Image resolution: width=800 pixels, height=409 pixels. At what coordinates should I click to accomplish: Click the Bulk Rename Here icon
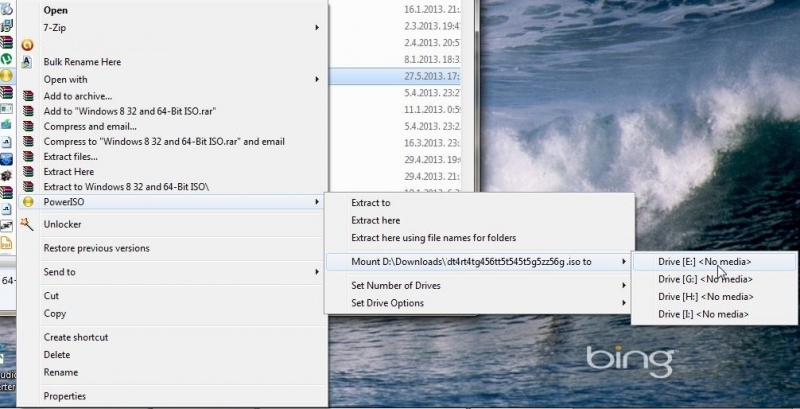coord(28,62)
